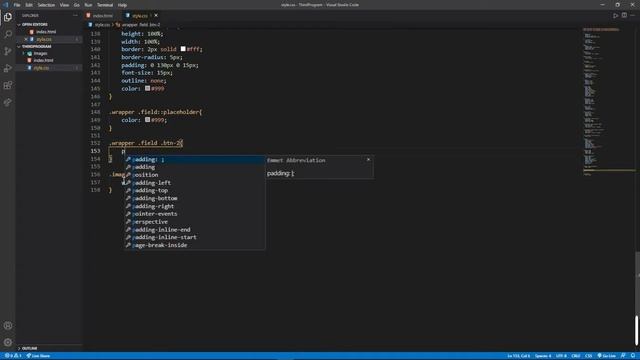Open the Search view in activity bar

8,34
